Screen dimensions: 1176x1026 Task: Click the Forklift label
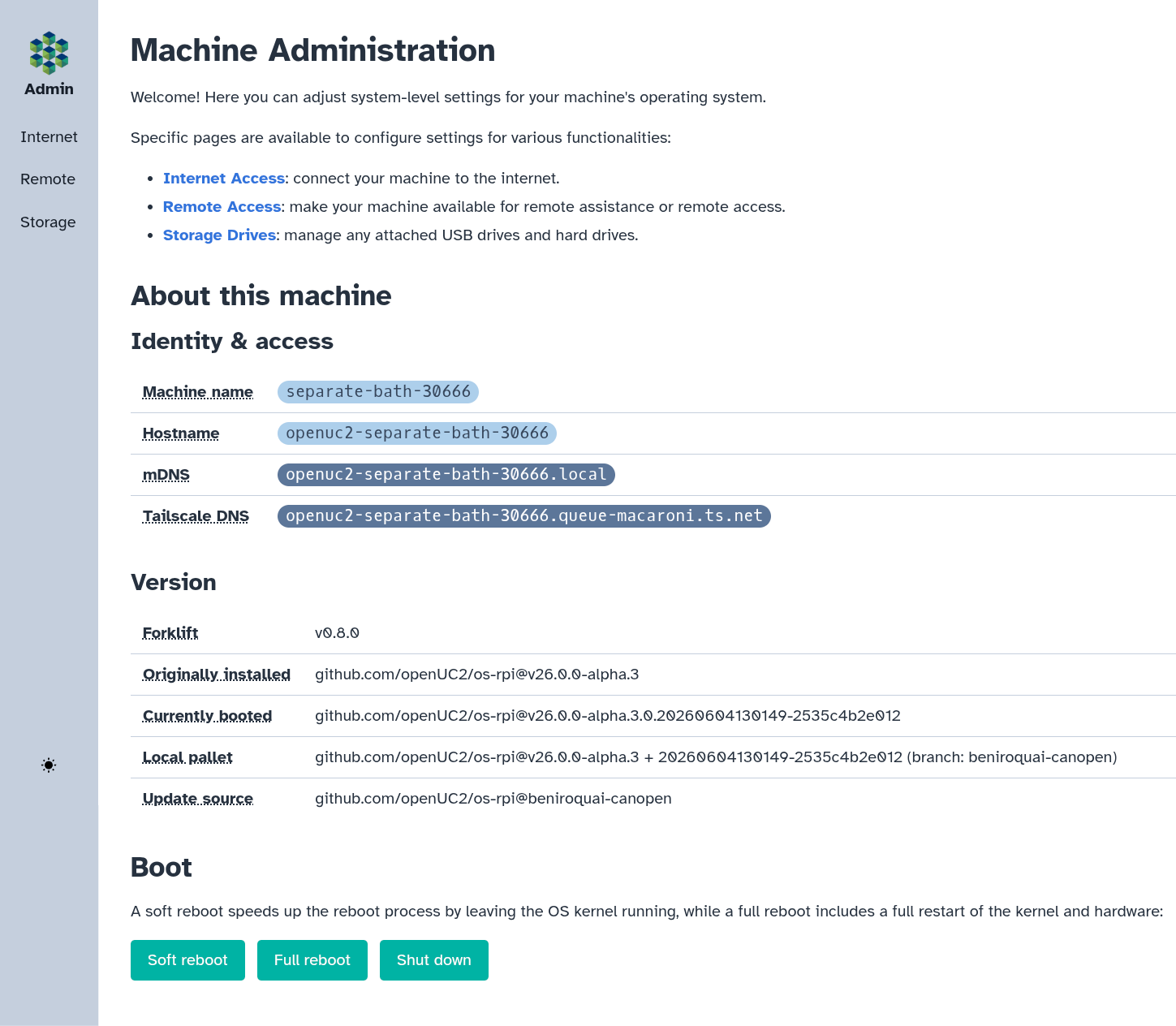point(170,633)
